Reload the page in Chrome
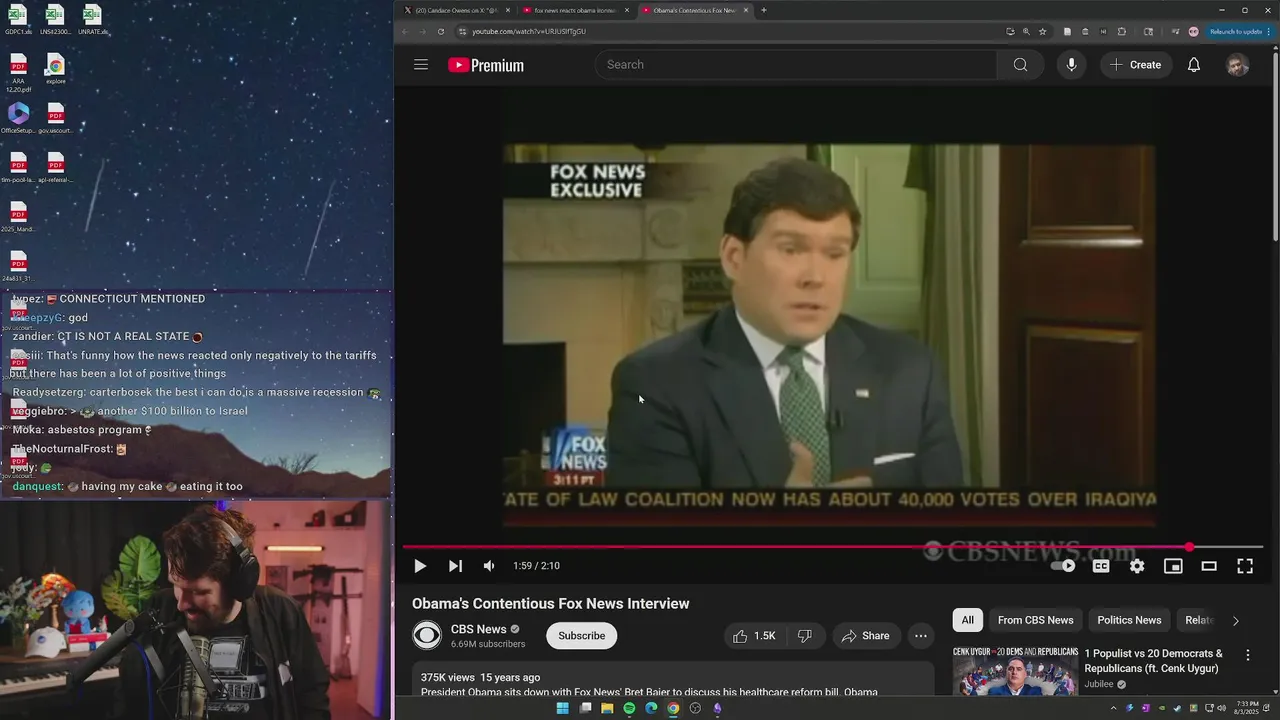This screenshot has height=720, width=1280. coord(441,31)
